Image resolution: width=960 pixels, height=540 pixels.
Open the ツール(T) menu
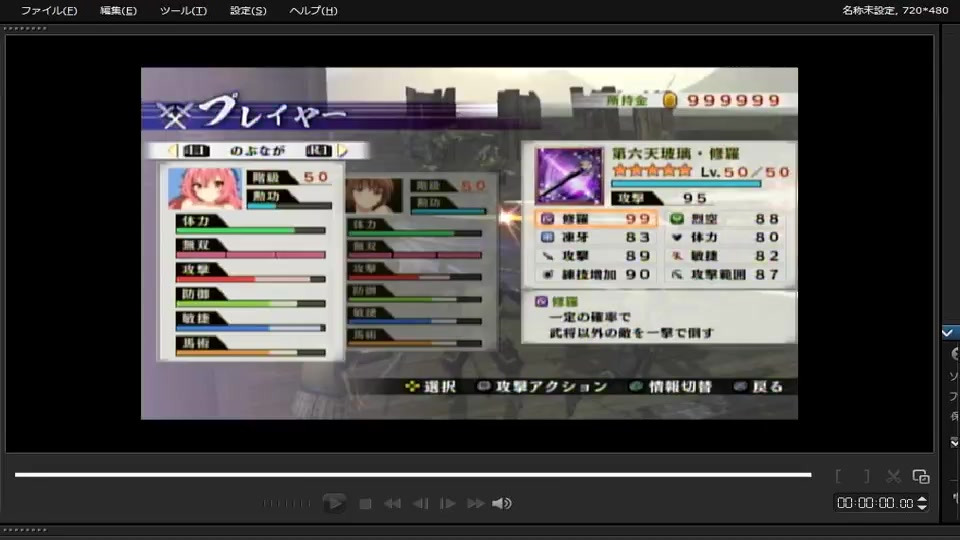183,10
